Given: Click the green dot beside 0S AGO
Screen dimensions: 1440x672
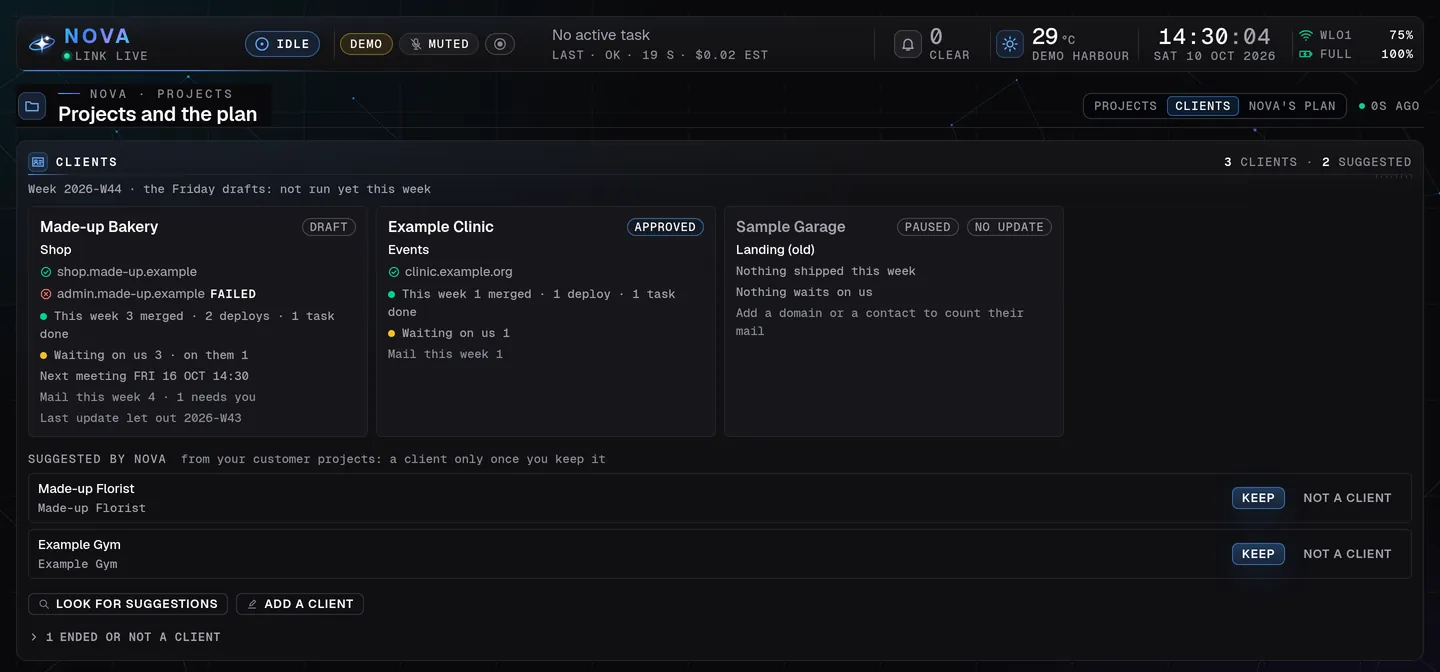Looking at the screenshot, I should click(1362, 106).
